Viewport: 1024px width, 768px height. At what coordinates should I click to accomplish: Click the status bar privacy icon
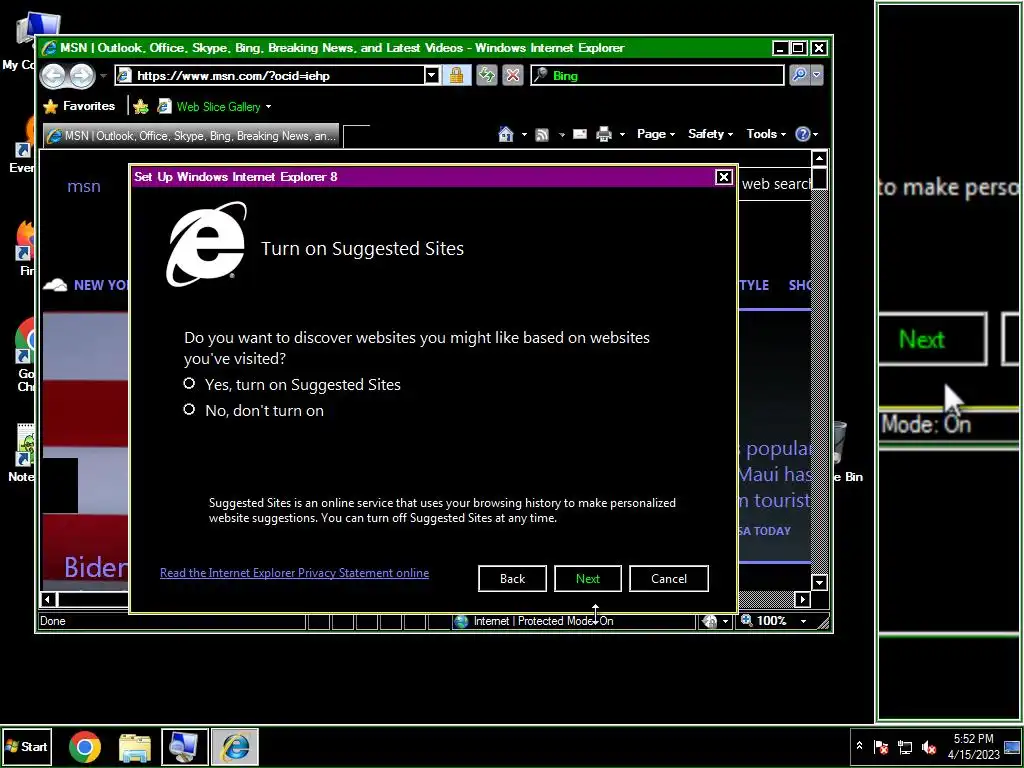tap(711, 621)
